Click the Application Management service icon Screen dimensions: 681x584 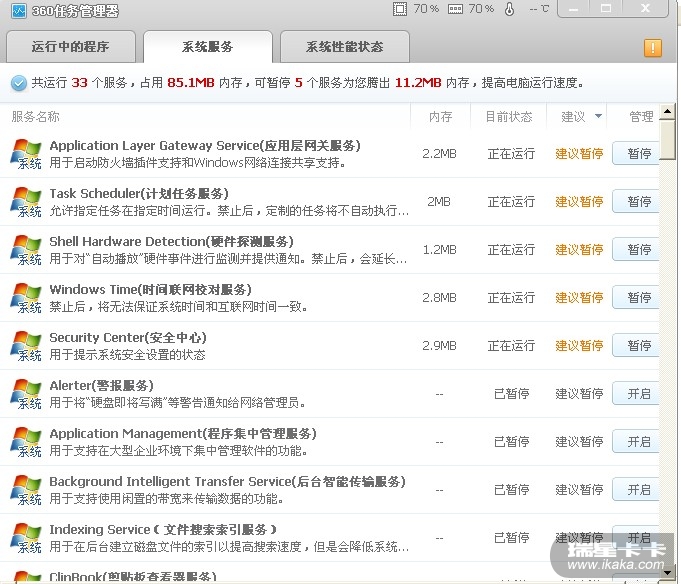coord(26,442)
